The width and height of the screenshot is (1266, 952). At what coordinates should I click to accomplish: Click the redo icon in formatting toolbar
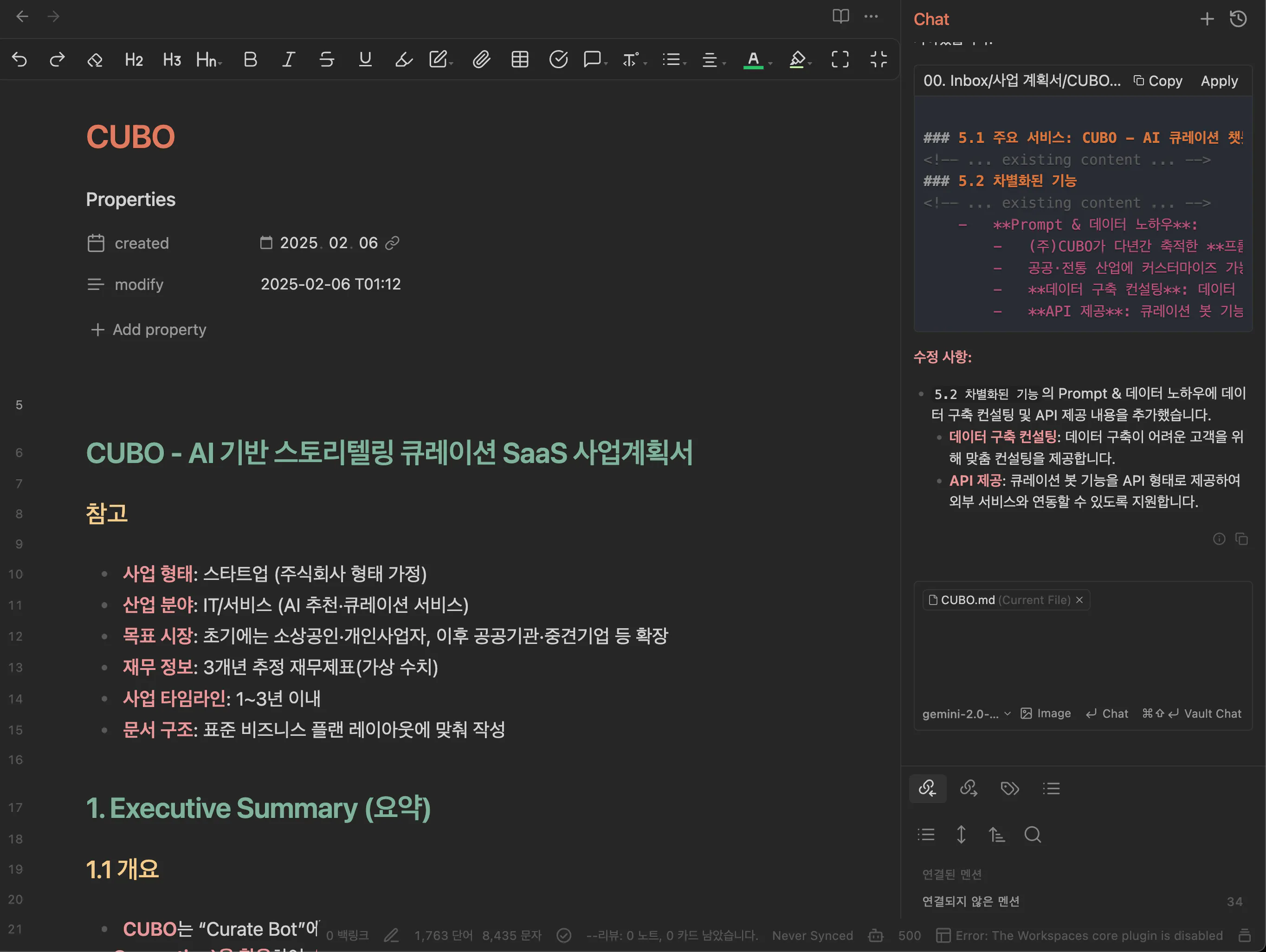pos(57,59)
